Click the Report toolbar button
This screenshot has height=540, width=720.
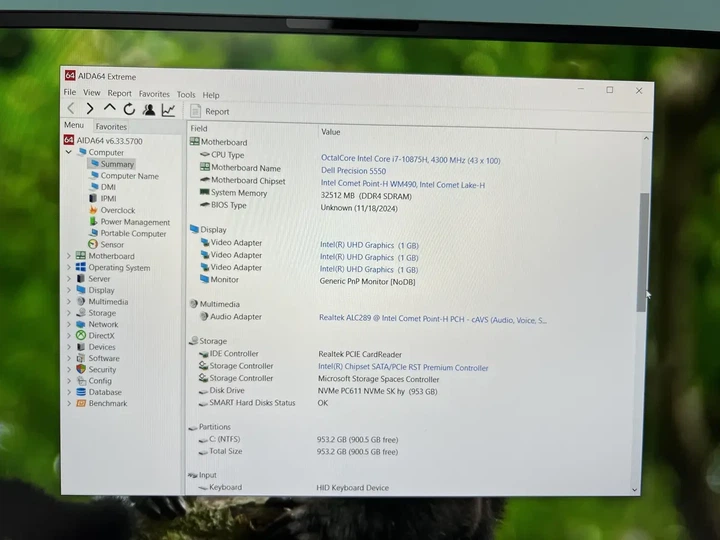pos(210,111)
